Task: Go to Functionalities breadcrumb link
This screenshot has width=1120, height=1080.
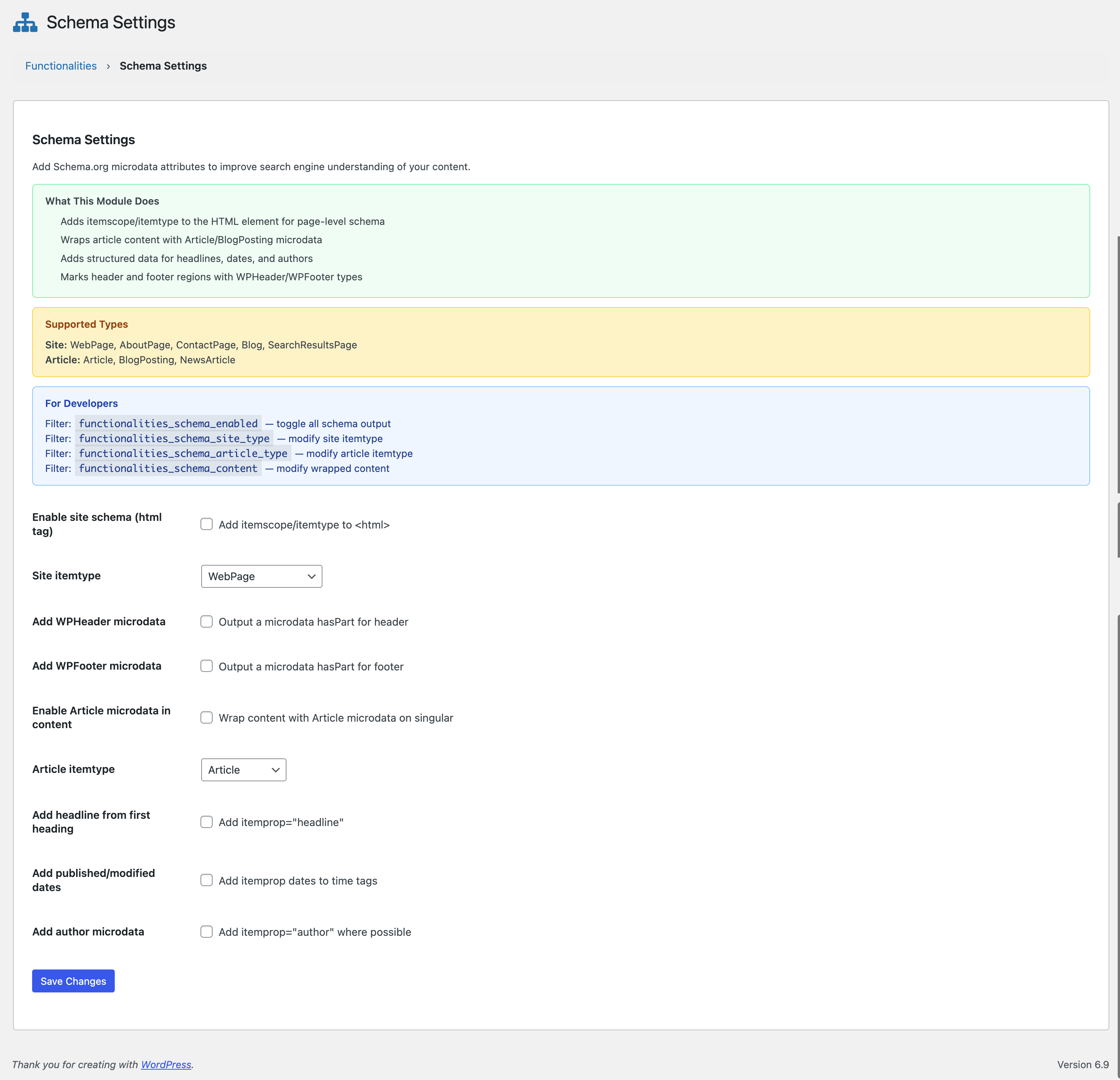Action: 60,66
